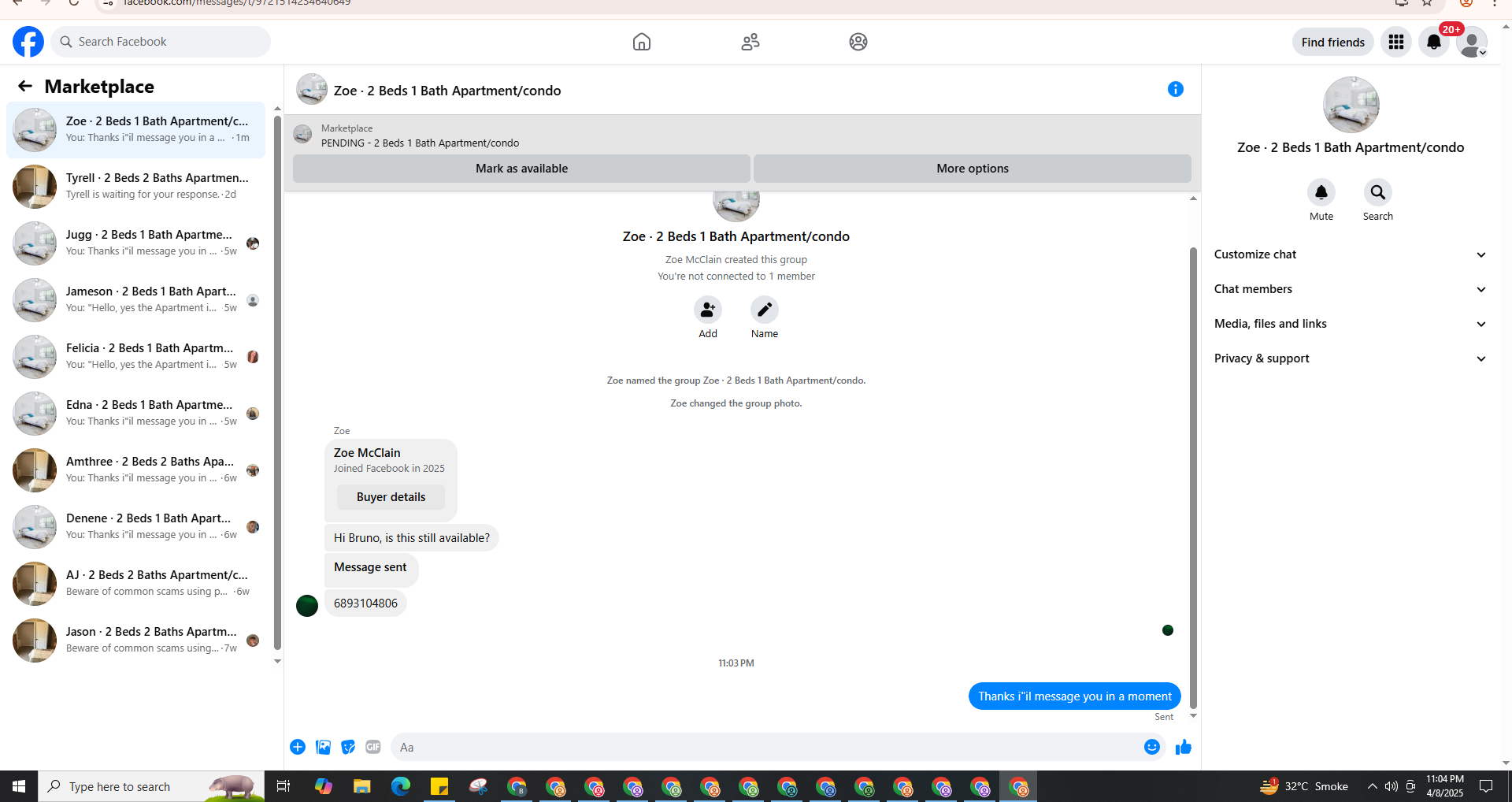Open AJ's conversation

(135, 584)
